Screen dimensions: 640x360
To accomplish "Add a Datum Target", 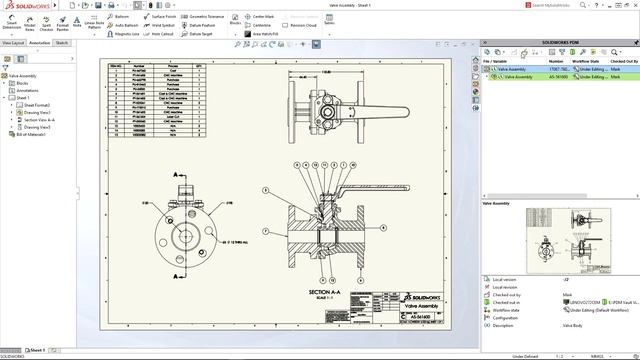I will pyautogui.click(x=197, y=34).
